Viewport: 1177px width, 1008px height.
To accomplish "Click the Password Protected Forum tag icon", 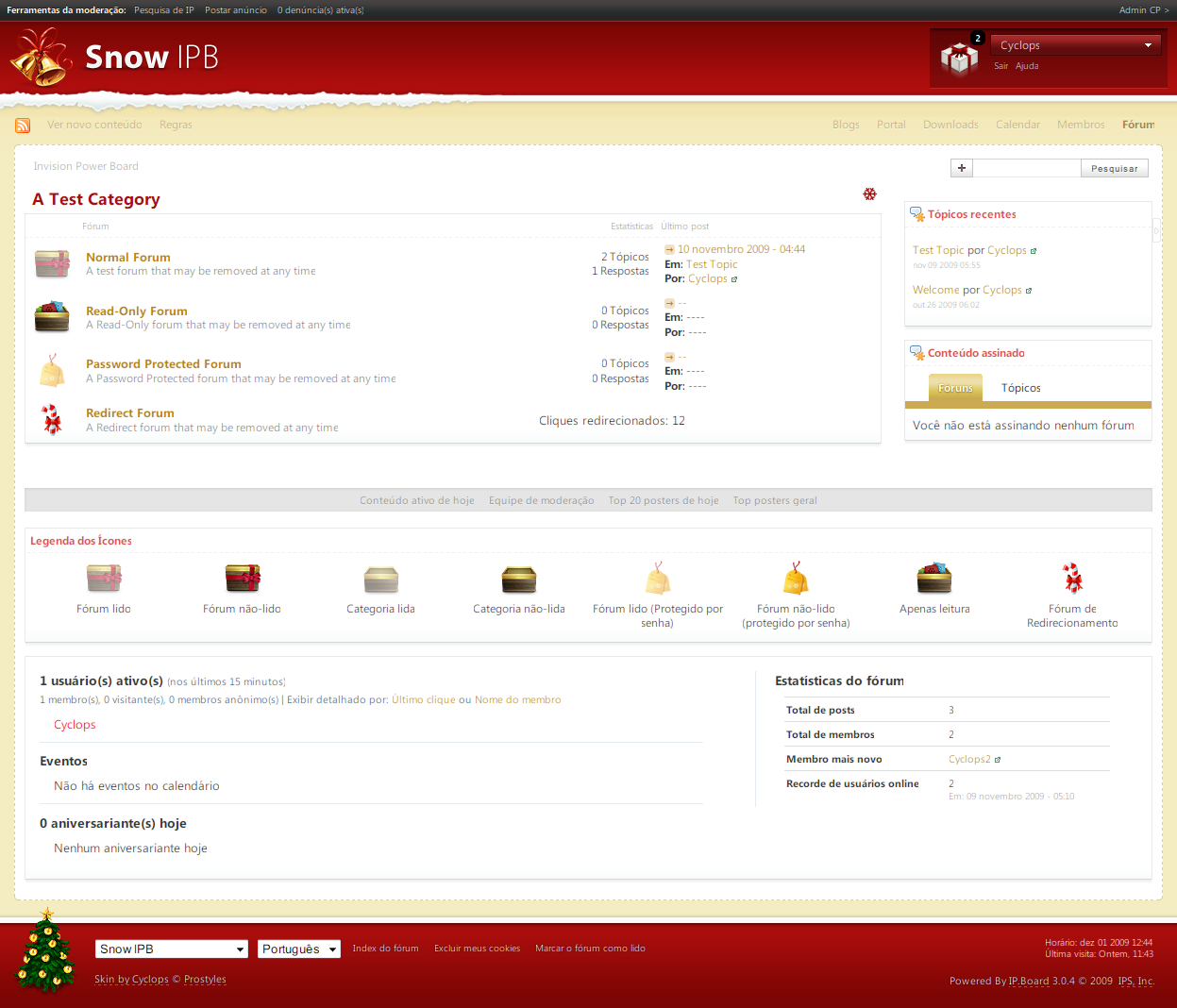I will pos(52,371).
